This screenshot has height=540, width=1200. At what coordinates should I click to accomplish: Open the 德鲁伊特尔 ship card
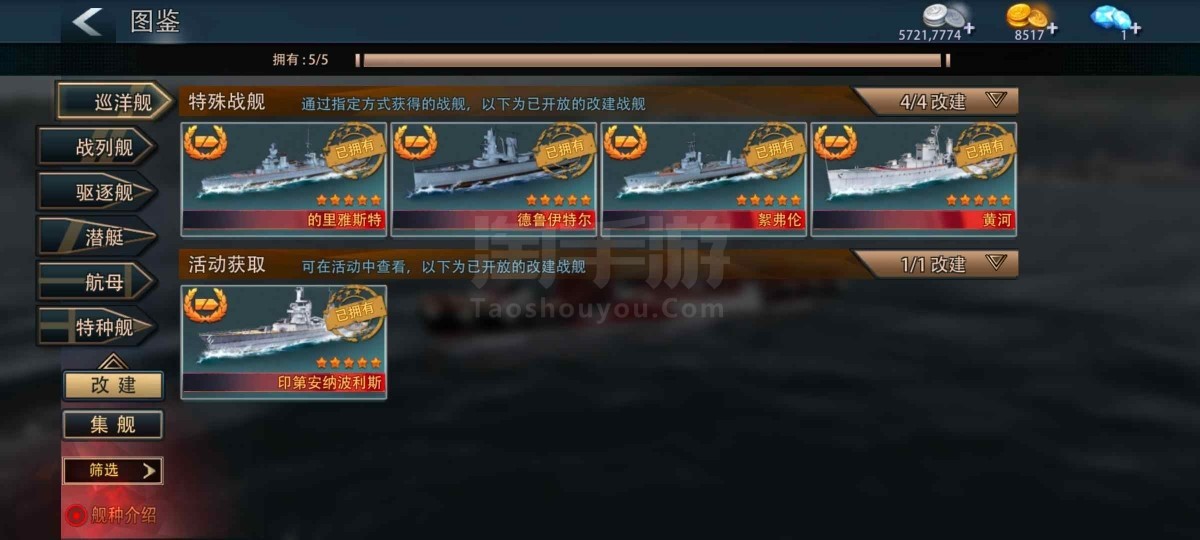(x=494, y=179)
